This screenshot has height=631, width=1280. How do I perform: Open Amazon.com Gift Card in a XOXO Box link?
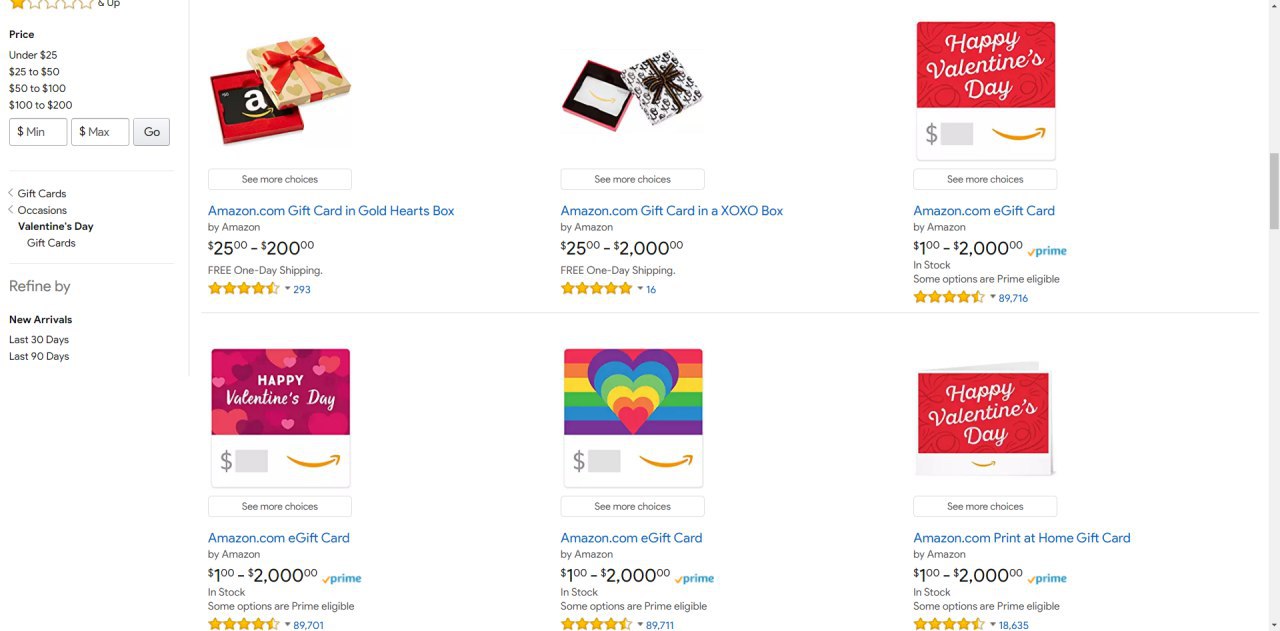(x=672, y=211)
